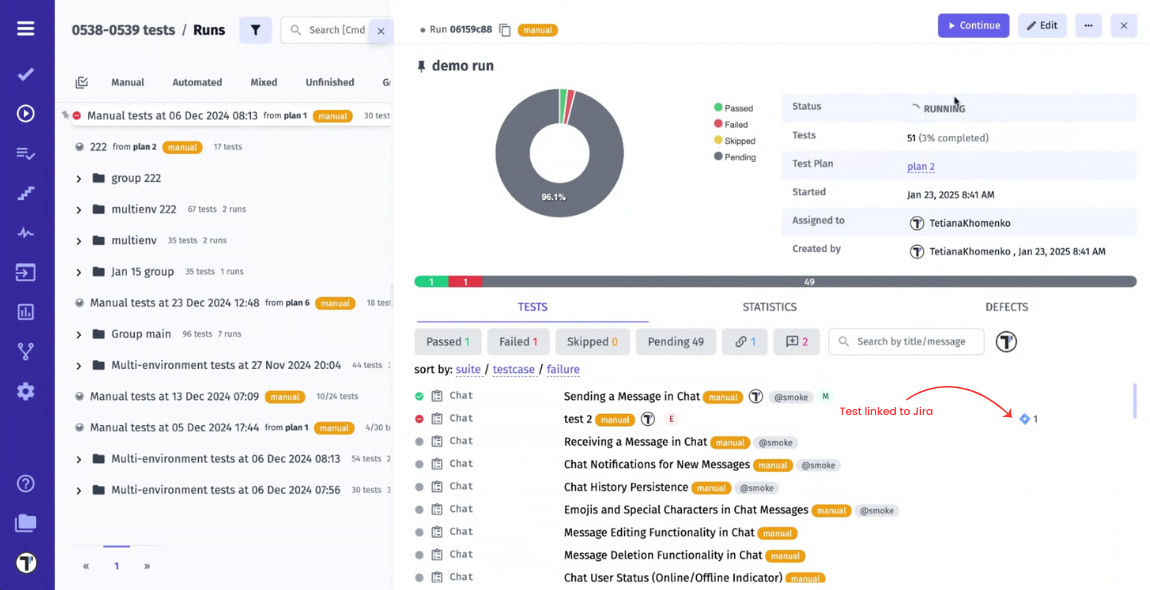
Task: Toggle the Passed 1 filter chip
Action: pos(447,341)
